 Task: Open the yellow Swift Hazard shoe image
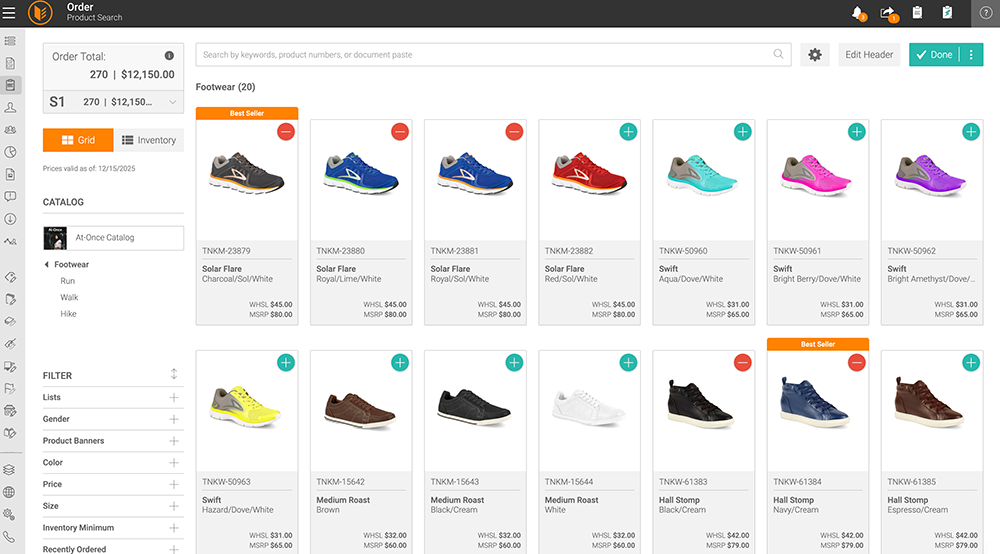[x=246, y=405]
